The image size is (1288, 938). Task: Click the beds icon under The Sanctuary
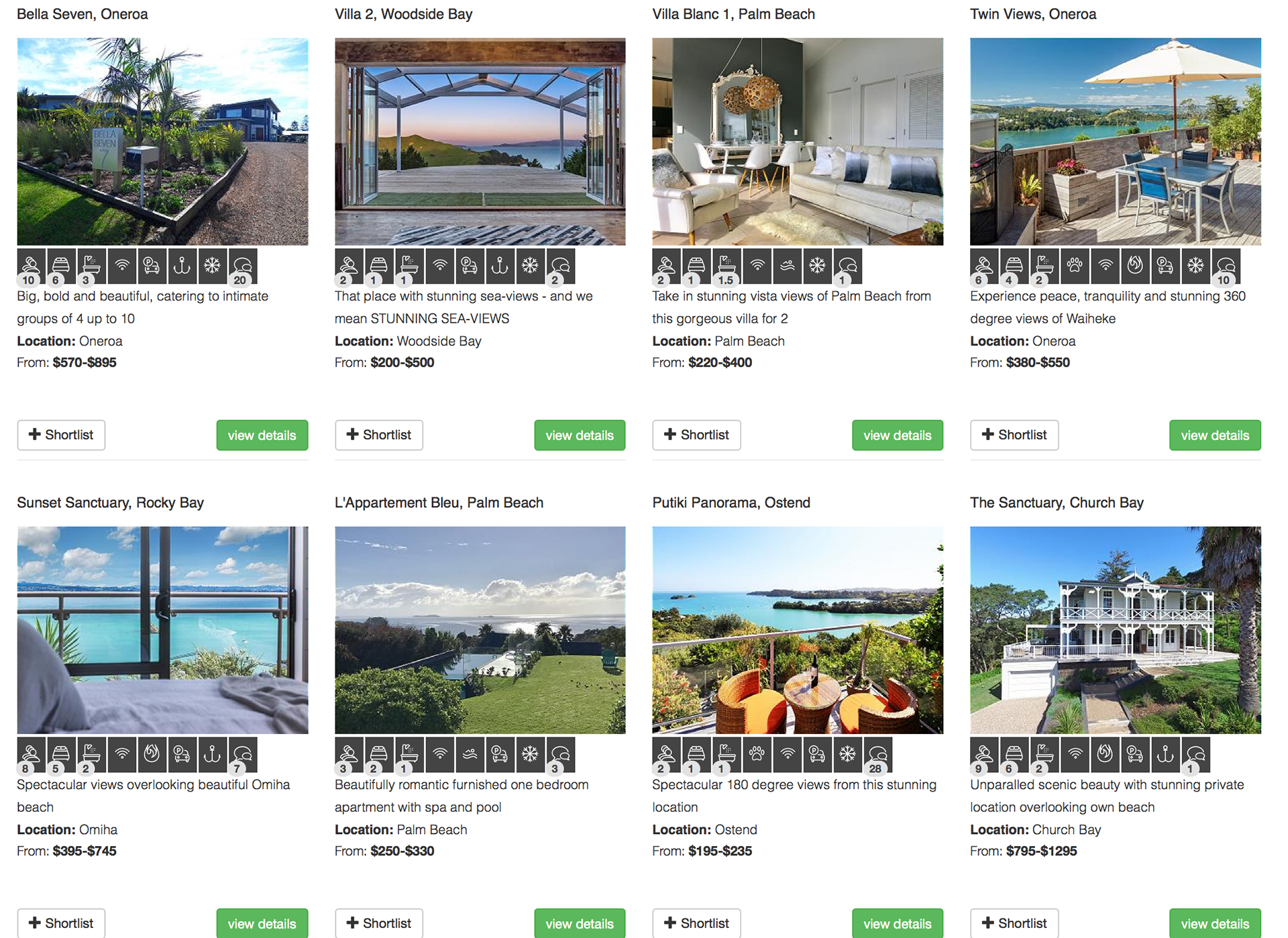(1014, 754)
